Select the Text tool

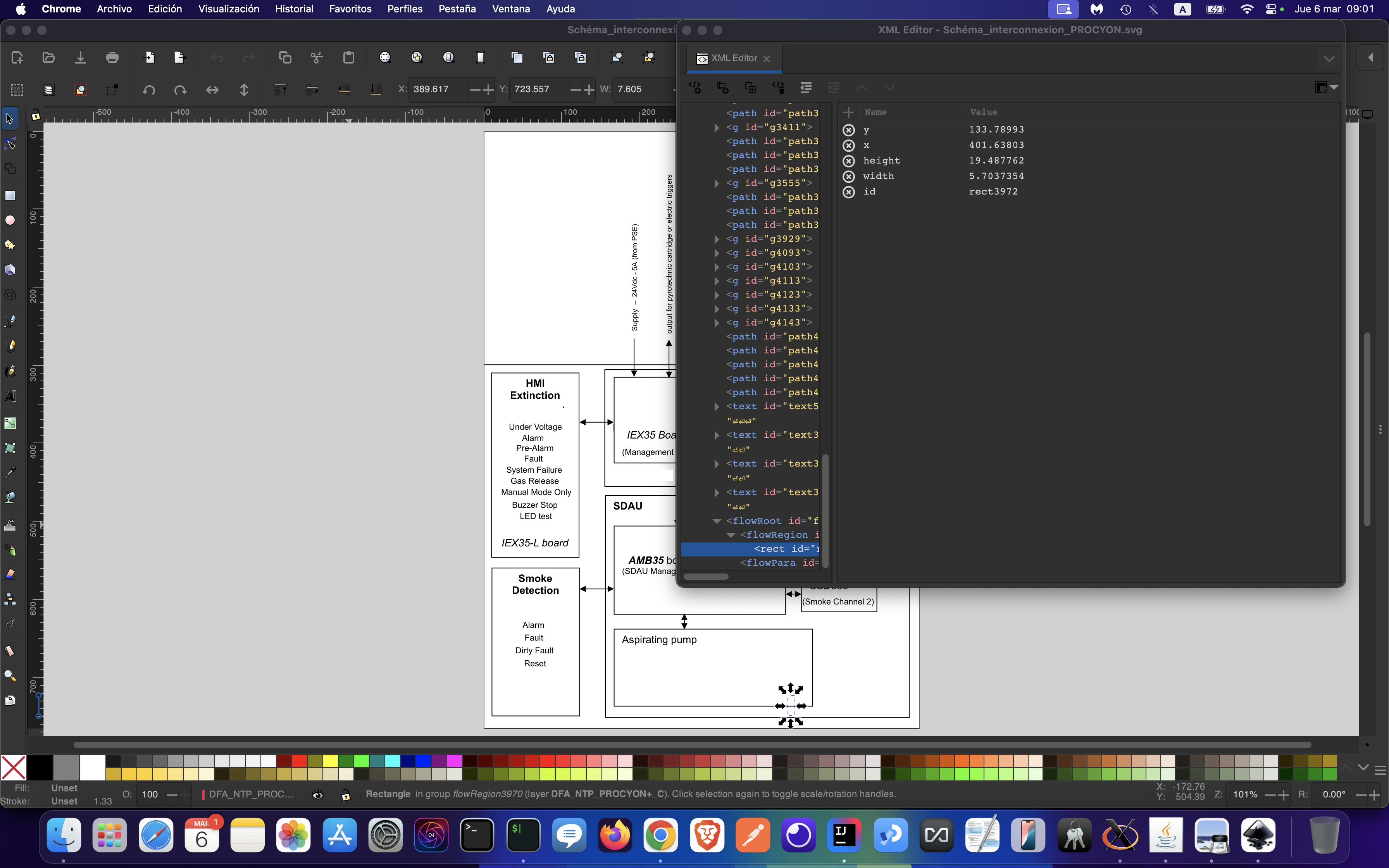tap(10, 396)
